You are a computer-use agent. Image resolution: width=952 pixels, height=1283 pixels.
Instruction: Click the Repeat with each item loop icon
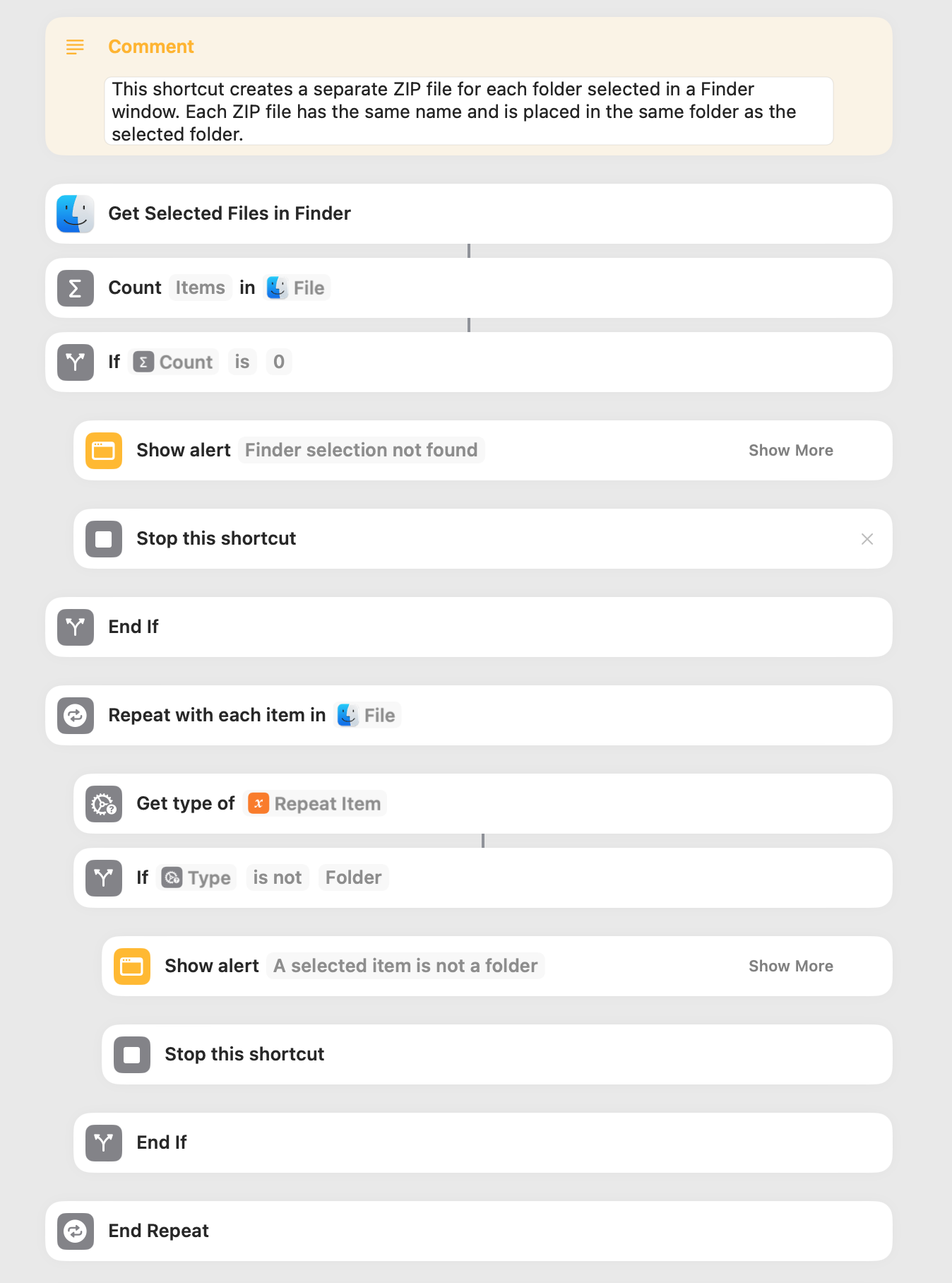(76, 716)
